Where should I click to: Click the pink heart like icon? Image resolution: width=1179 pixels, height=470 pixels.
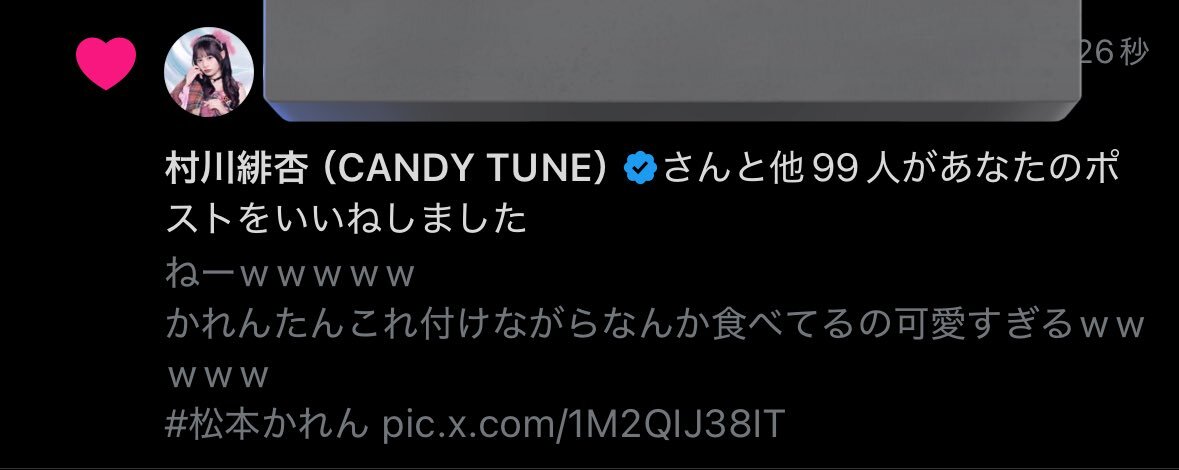pyautogui.click(x=106, y=63)
